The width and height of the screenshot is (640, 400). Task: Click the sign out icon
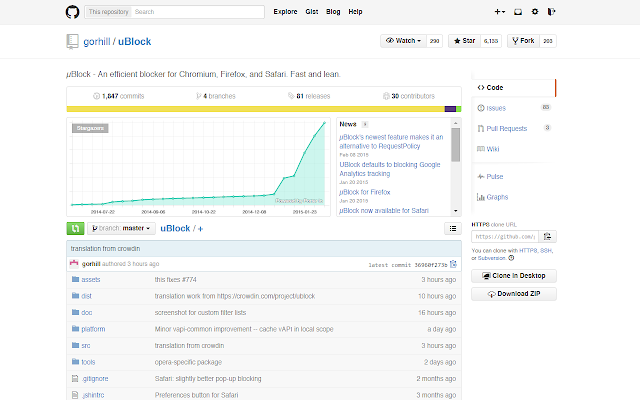[x=551, y=12]
